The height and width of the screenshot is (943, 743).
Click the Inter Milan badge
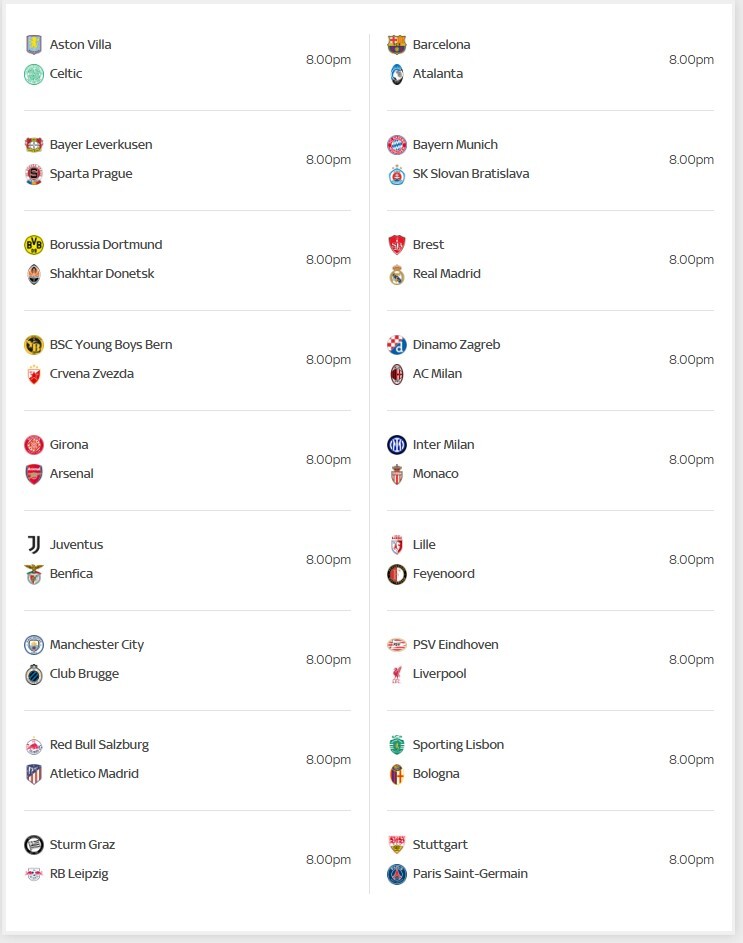tap(396, 445)
